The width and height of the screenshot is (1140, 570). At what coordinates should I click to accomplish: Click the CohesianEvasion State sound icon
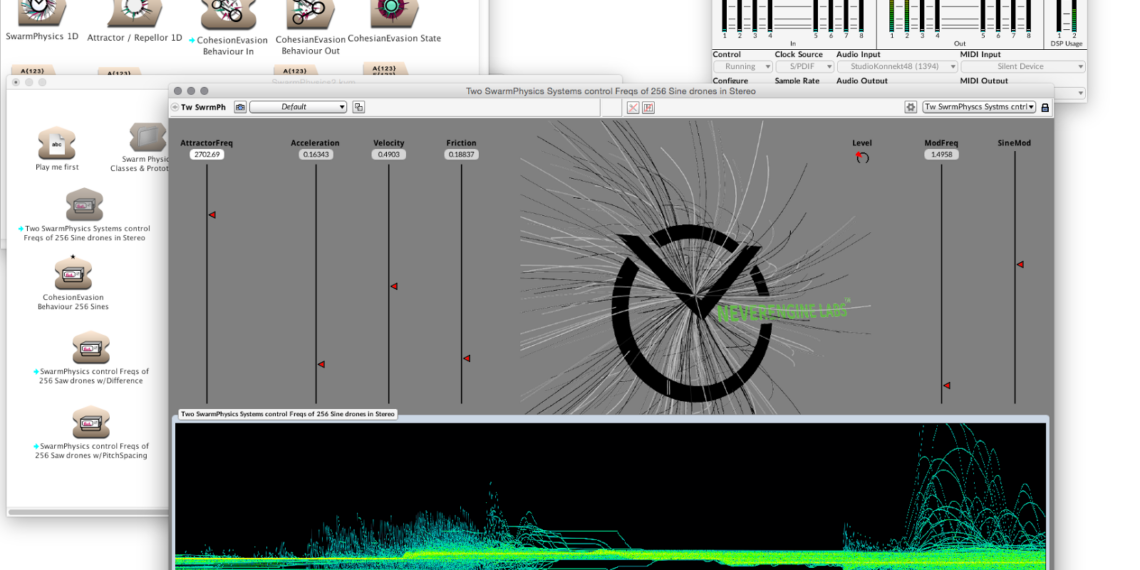[392, 13]
